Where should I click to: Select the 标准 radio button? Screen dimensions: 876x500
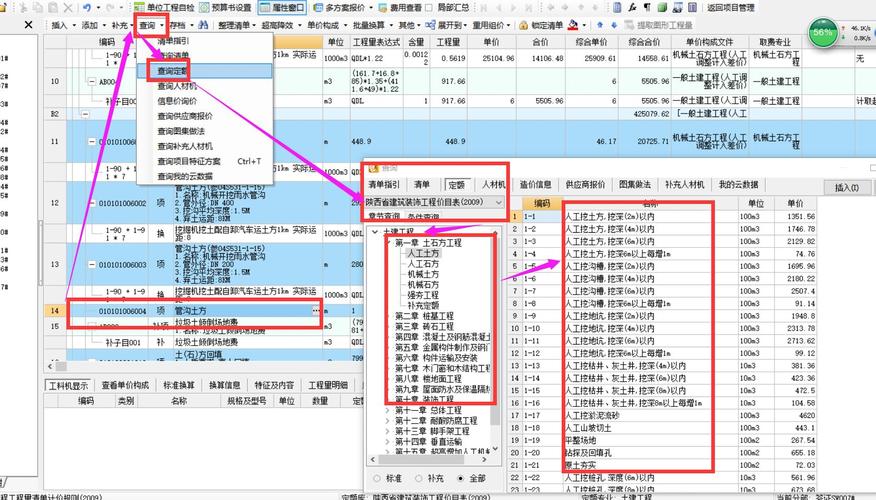pos(377,478)
